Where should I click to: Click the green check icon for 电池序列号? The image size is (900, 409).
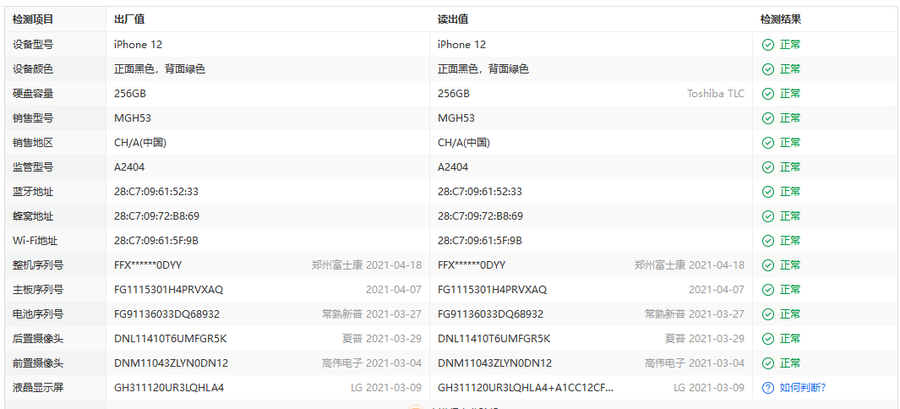(768, 314)
